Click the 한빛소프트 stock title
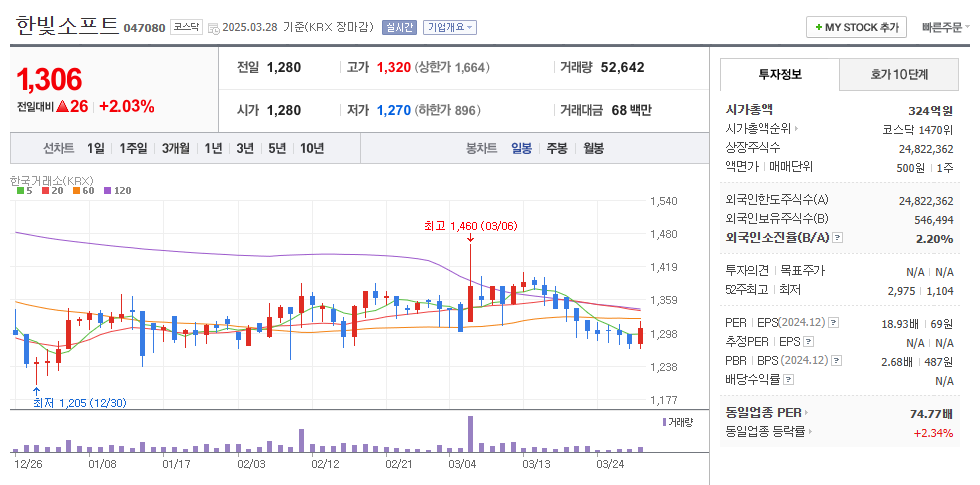The width and height of the screenshot is (980, 485). pos(67,26)
